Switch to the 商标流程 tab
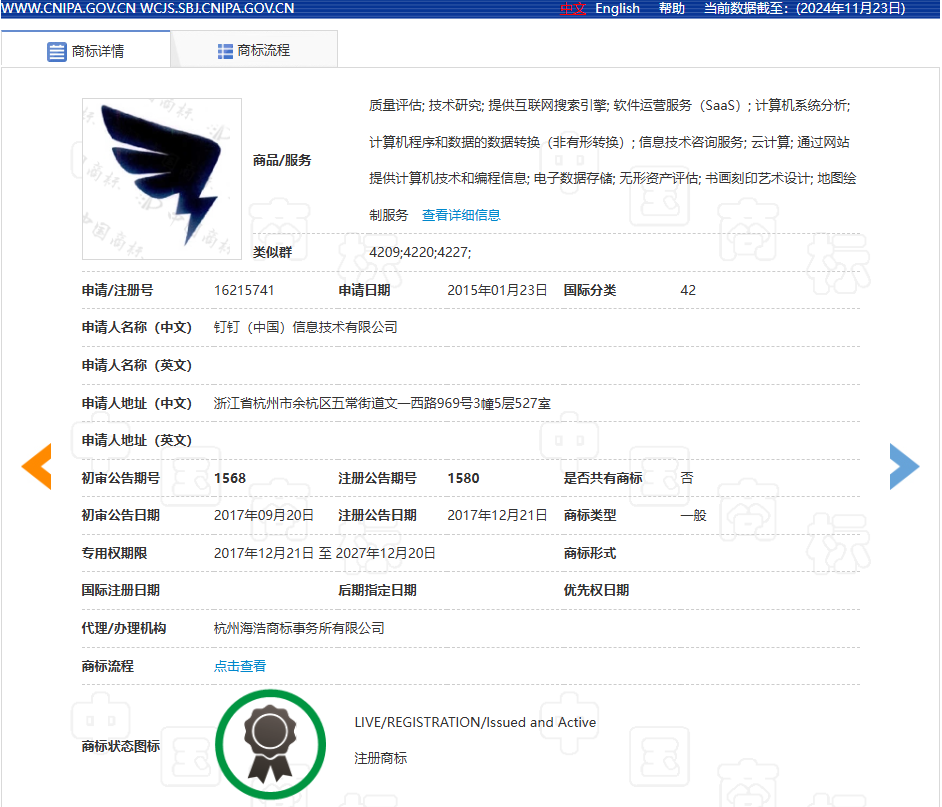942x807 pixels. tap(254, 49)
